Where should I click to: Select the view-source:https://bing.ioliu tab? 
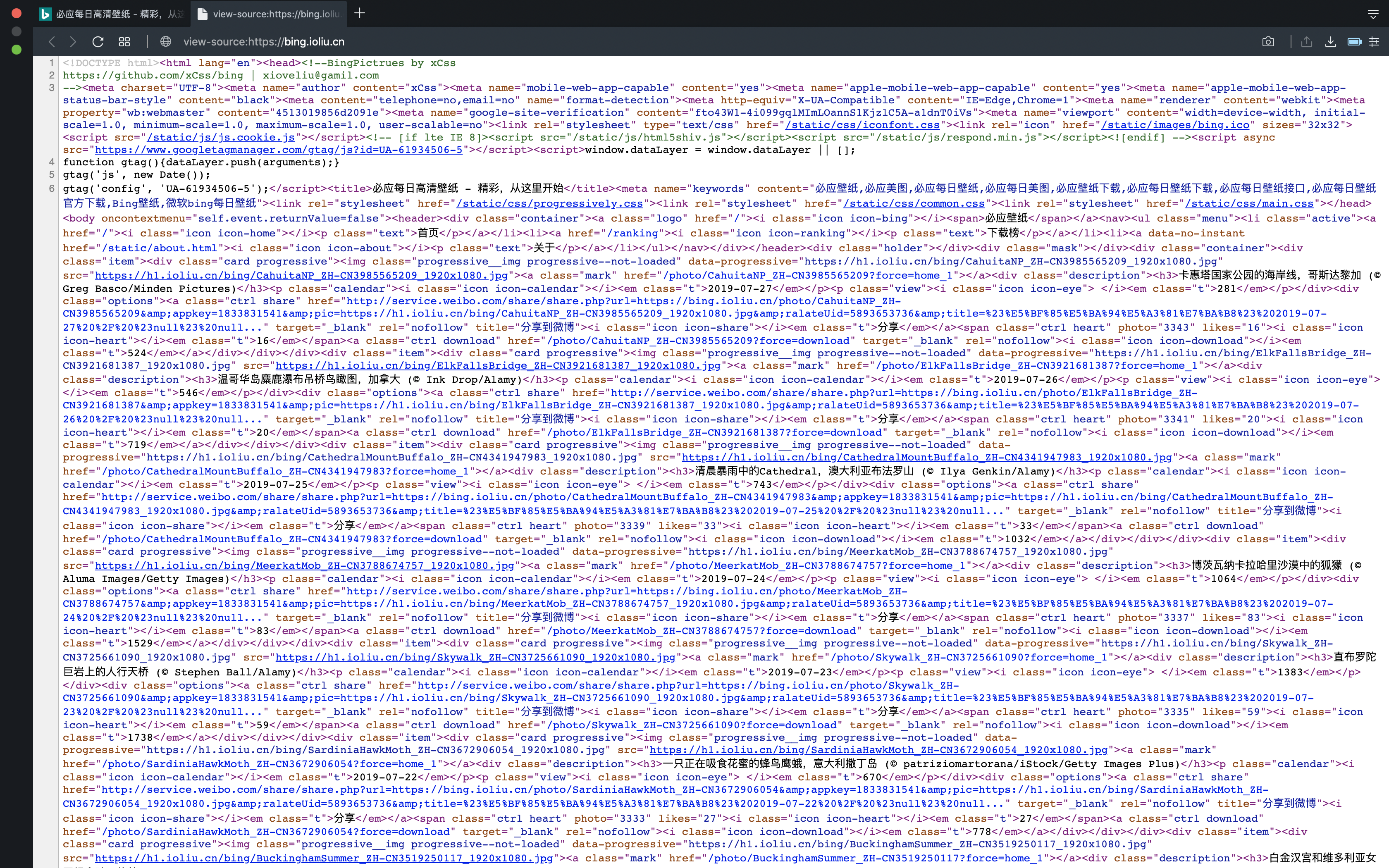point(269,14)
